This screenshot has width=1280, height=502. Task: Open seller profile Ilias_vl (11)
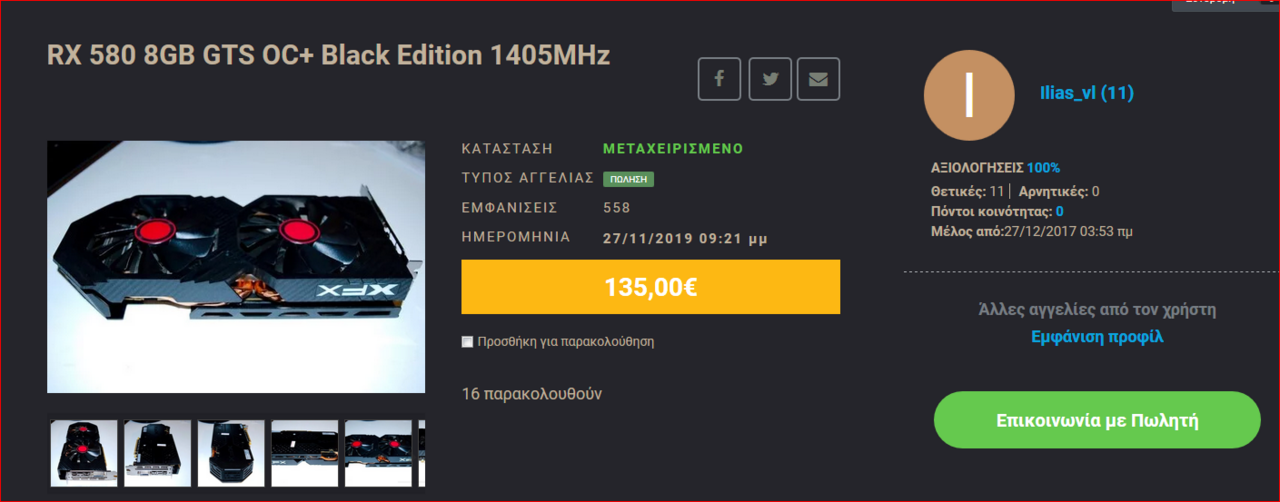point(1087,94)
